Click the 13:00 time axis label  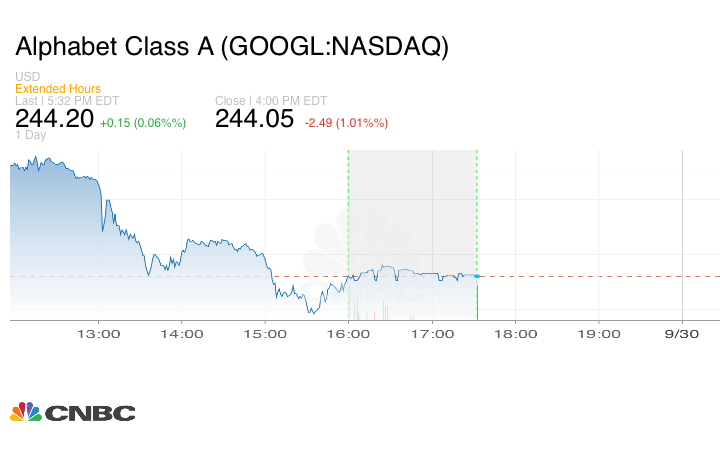coord(99,334)
